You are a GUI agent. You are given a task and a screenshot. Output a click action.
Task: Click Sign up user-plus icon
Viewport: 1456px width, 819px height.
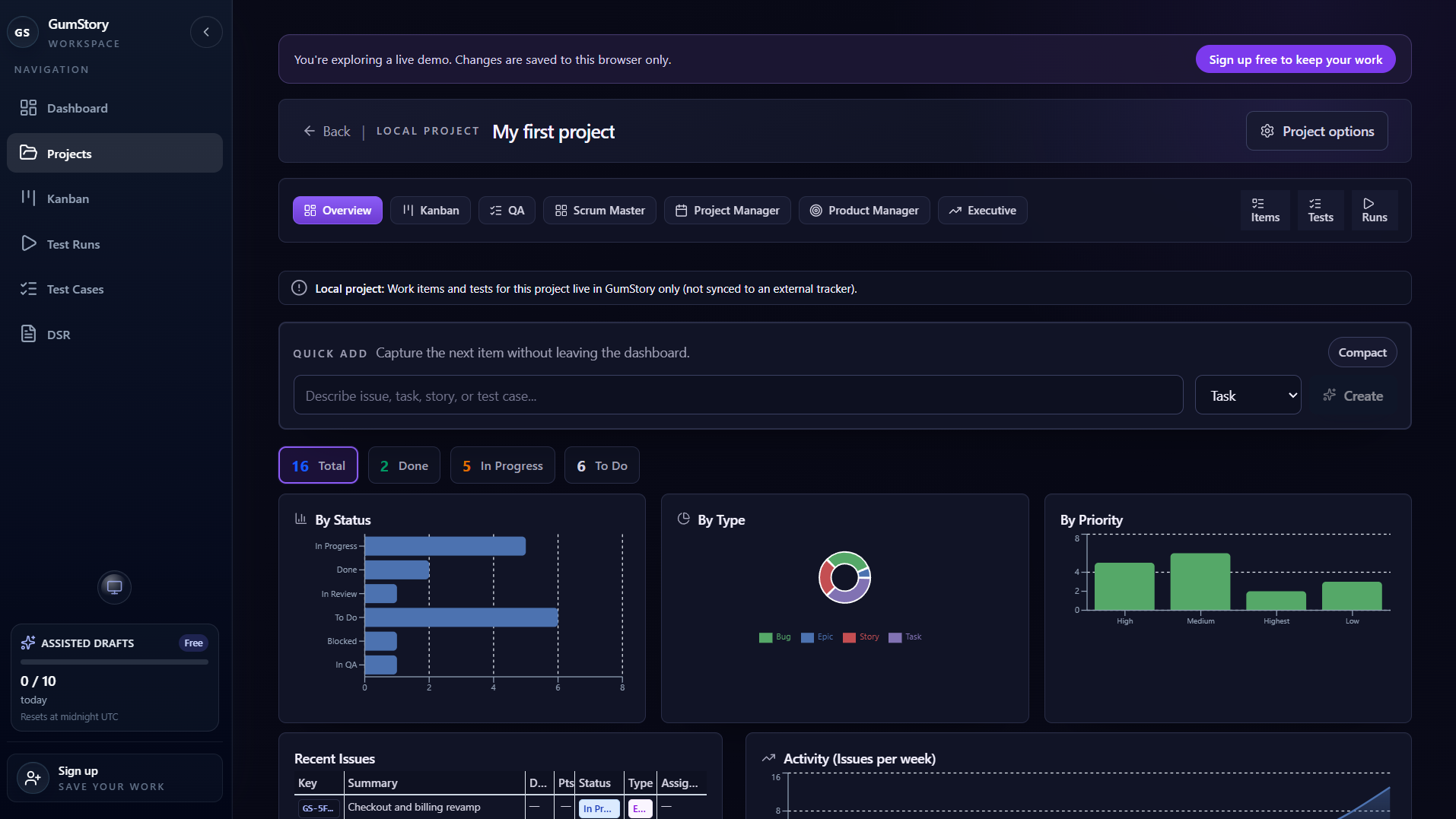tap(33, 778)
